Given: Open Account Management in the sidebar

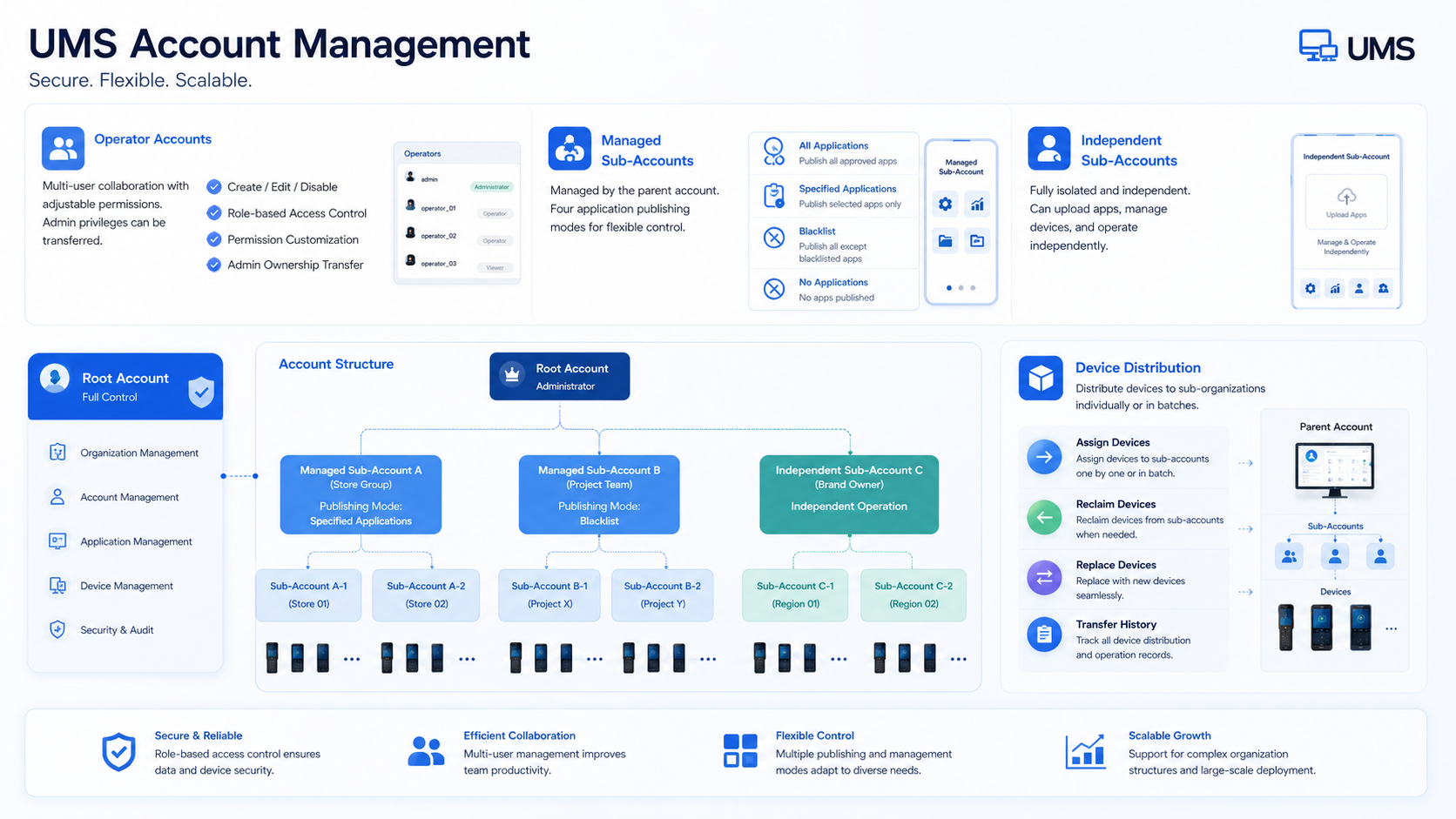Looking at the screenshot, I should pos(125,497).
